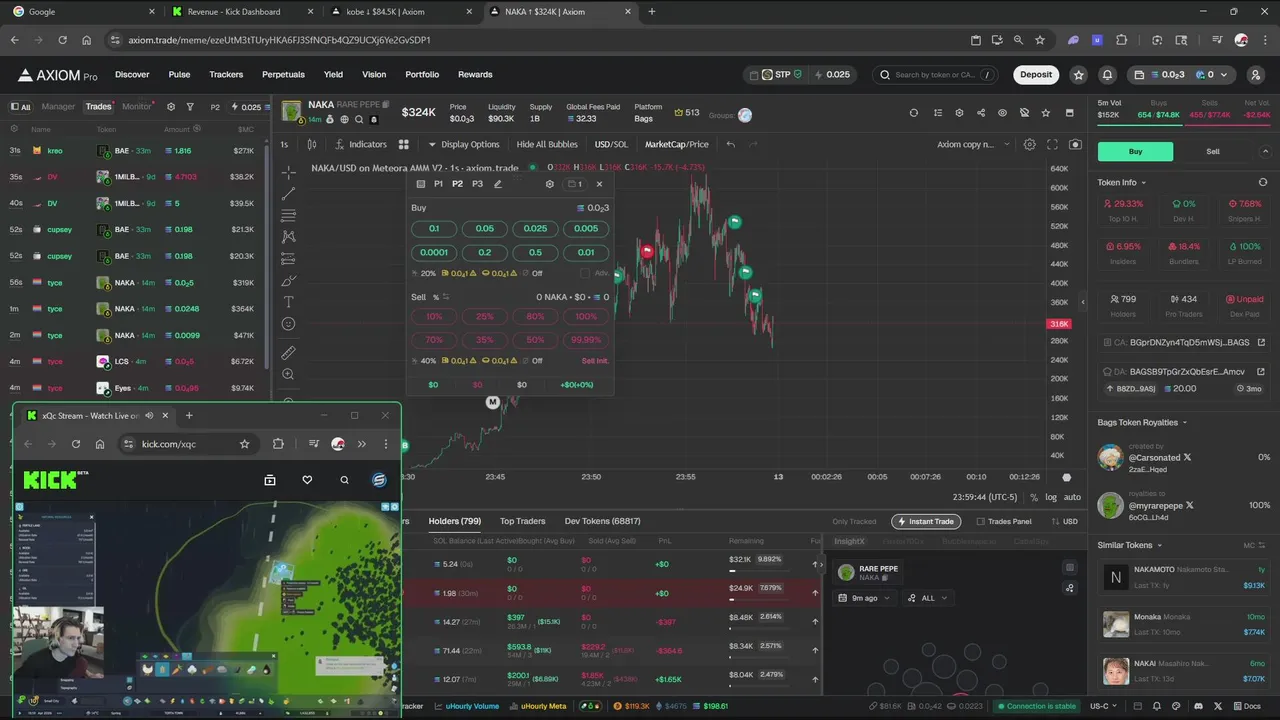Collapse the Bags Token Royalties section
The image size is (1280, 720).
pyautogui.click(x=1142, y=422)
